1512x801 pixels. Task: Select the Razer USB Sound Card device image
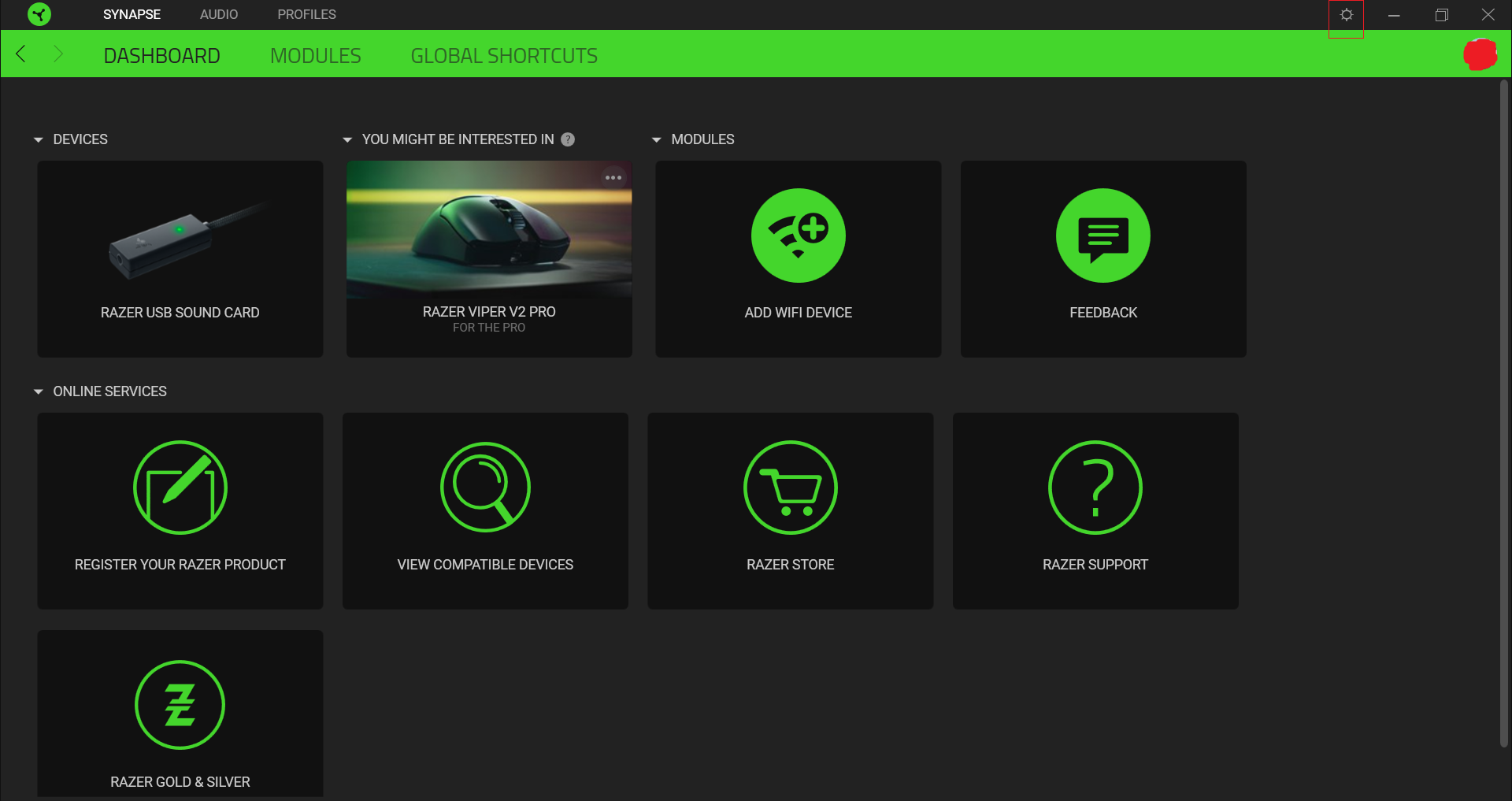tap(189, 239)
